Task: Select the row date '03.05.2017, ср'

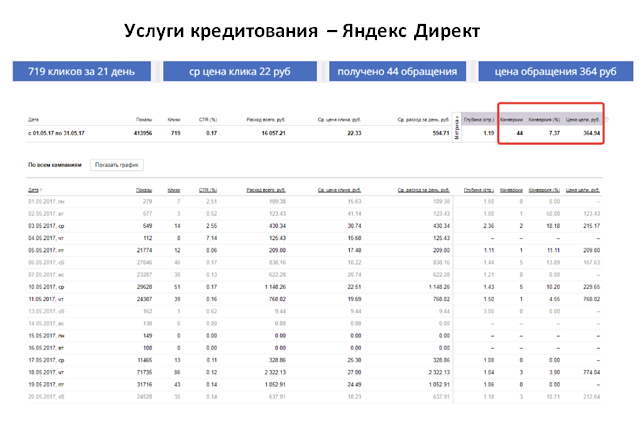Action: [x=46, y=226]
